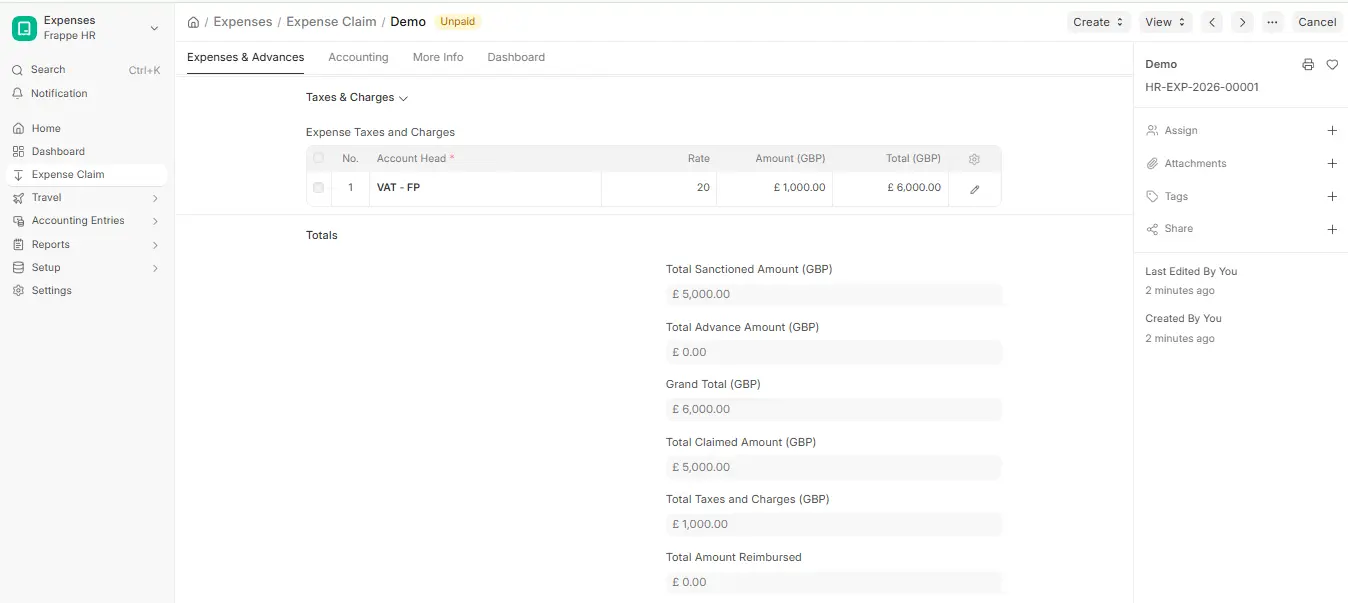This screenshot has width=1348, height=603.
Task: Open Notification bell in sidebar
Action: click(x=17, y=93)
